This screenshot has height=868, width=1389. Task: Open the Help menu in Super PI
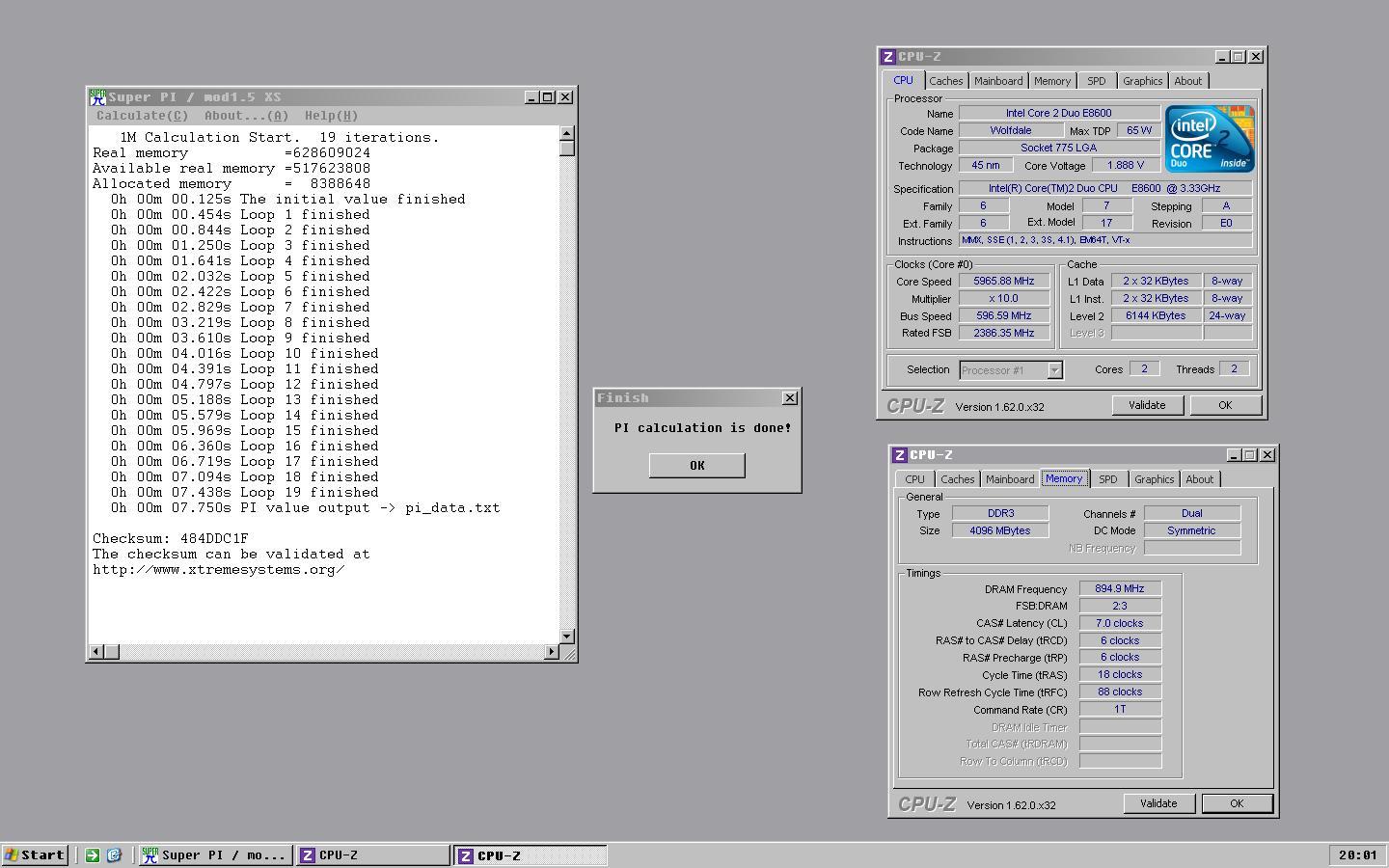pos(331,116)
